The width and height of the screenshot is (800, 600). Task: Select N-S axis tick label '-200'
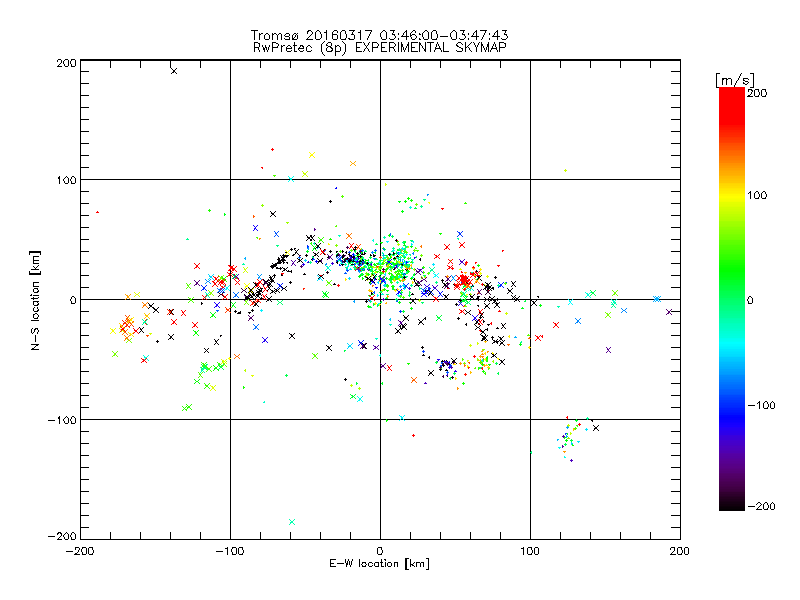(62, 536)
